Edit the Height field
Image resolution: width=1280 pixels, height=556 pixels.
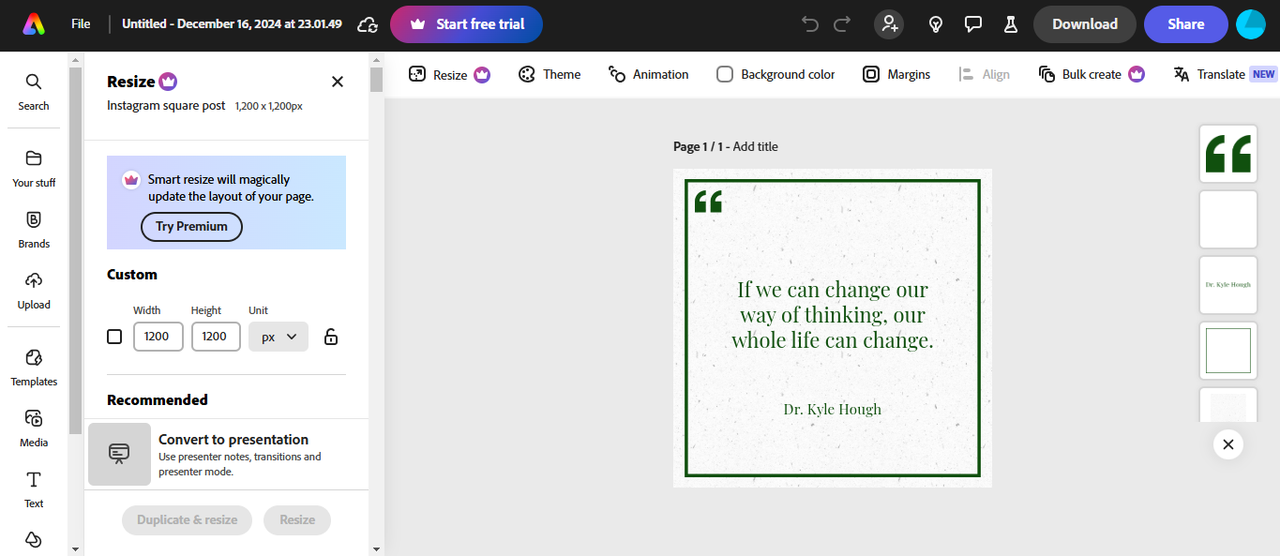point(216,337)
